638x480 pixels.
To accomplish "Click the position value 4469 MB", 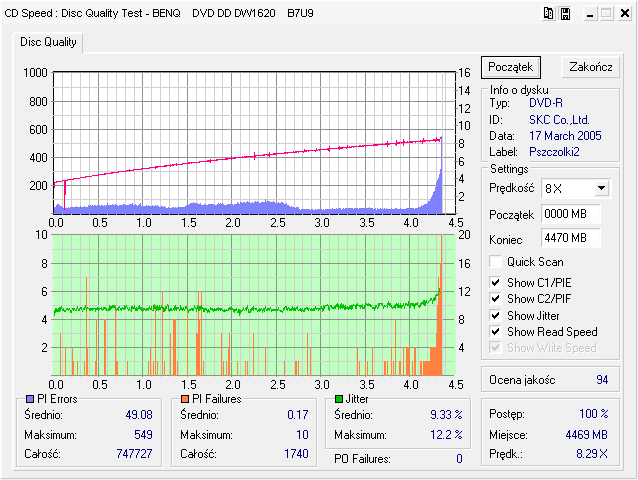I will coord(586,435).
